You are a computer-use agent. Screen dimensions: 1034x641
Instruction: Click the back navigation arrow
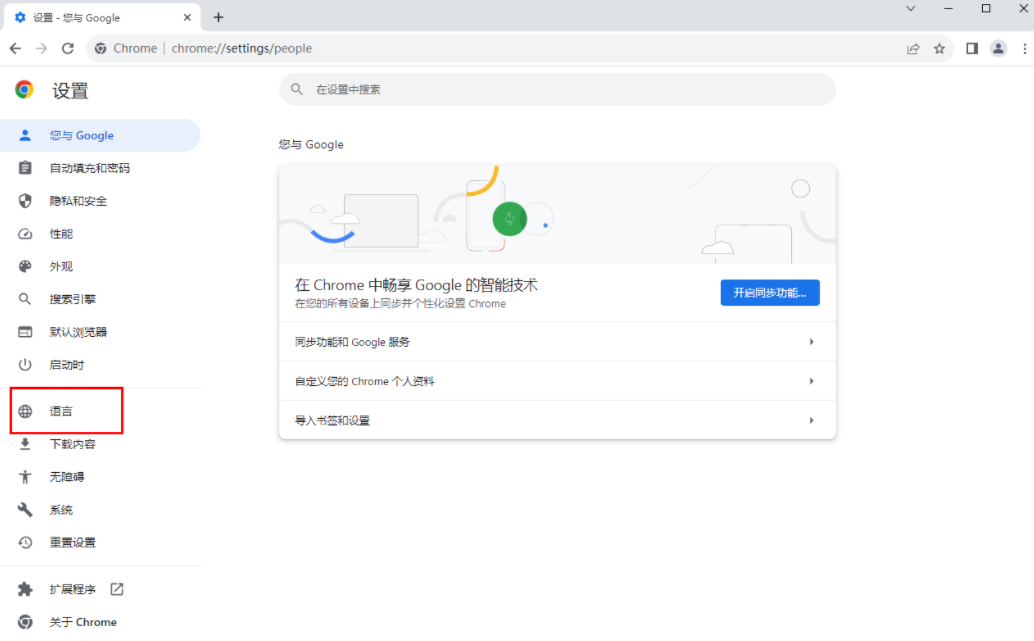(15, 48)
